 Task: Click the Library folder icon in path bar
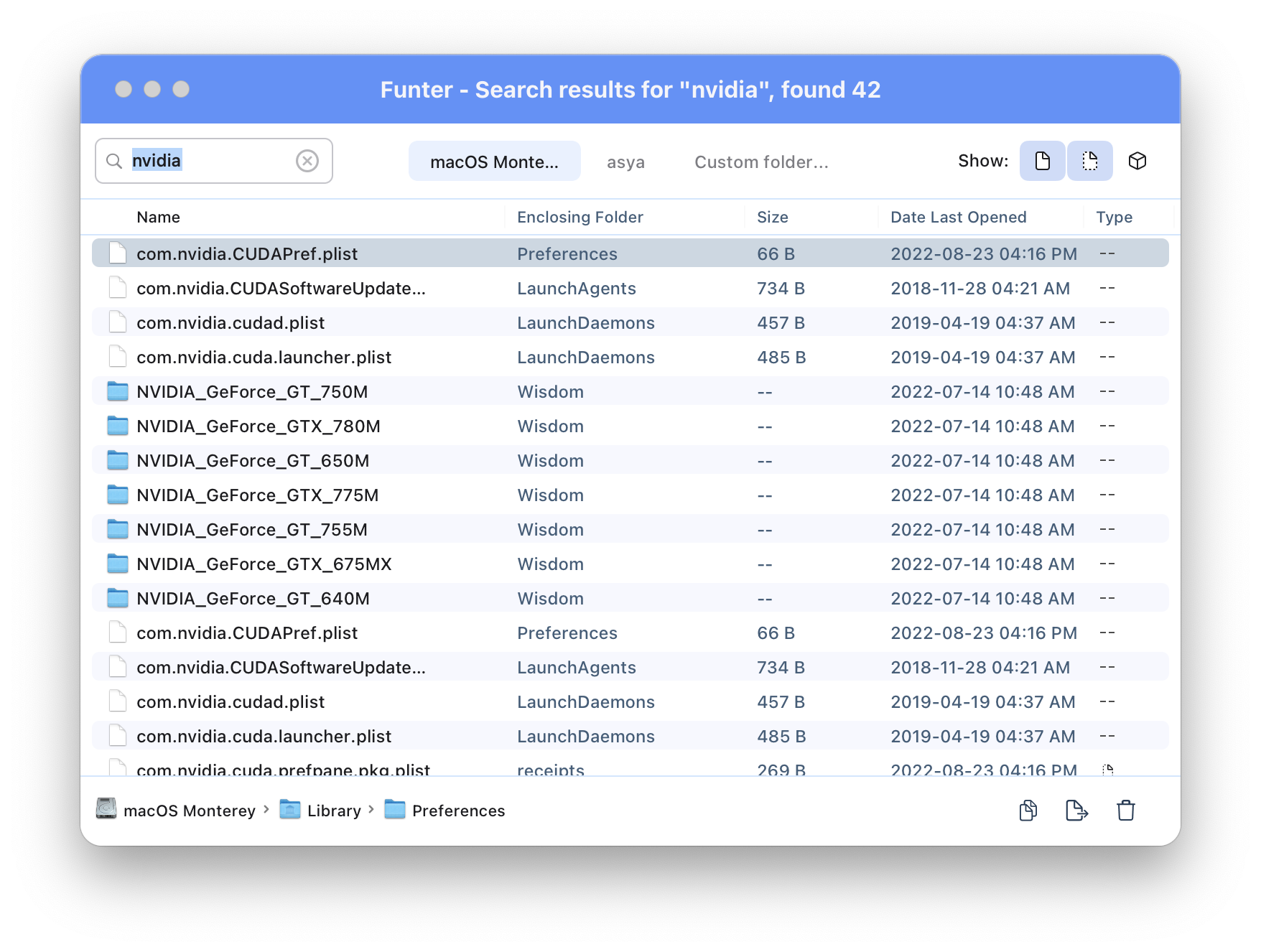(290, 809)
